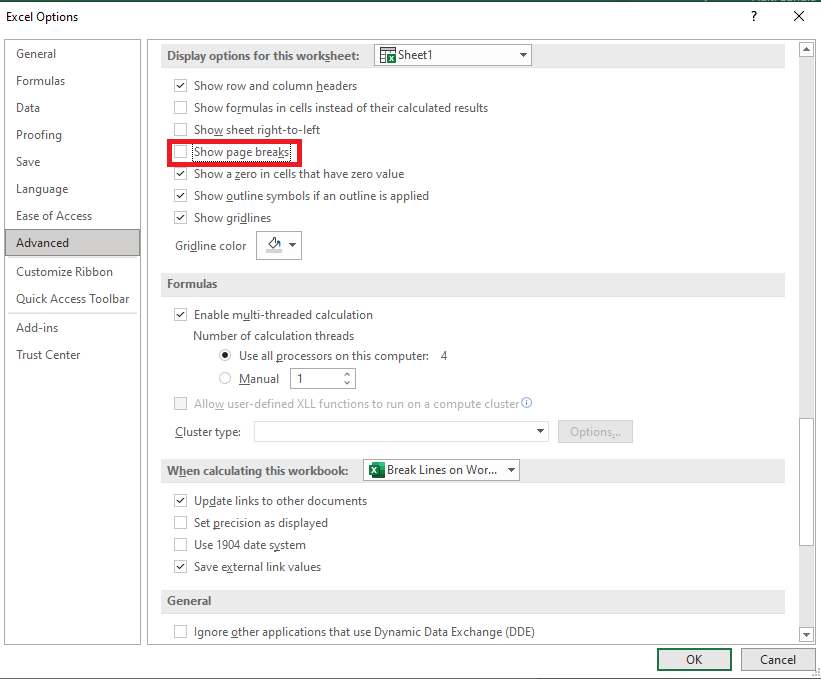Open the workbook selector Break Lines dropdown
Image resolution: width=821 pixels, height=679 pixels.
pyautogui.click(x=441, y=470)
